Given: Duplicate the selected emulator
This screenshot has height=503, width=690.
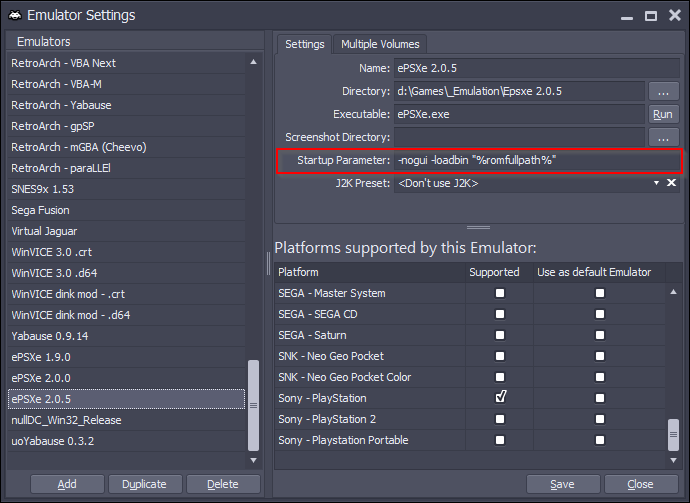Looking at the screenshot, I should 145,484.
